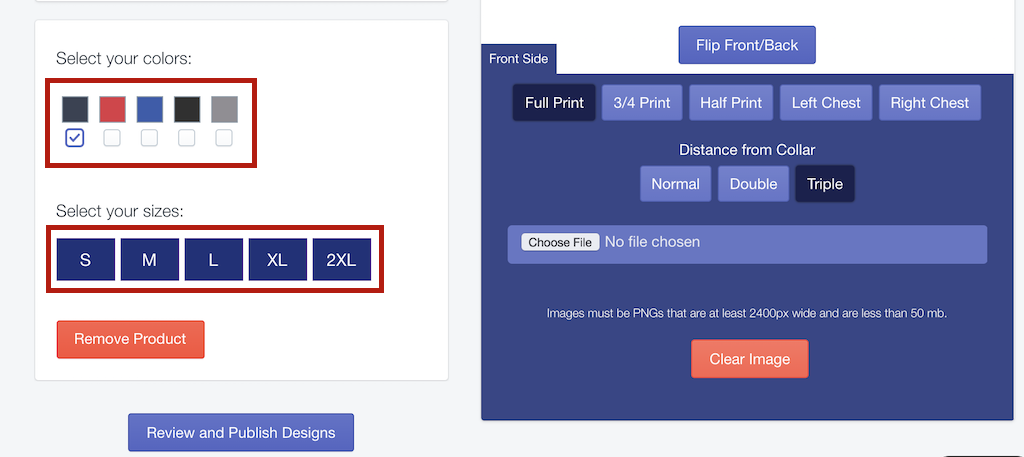Select the 3/4 Print option
Screen dimensions: 1024x457
tap(642, 102)
